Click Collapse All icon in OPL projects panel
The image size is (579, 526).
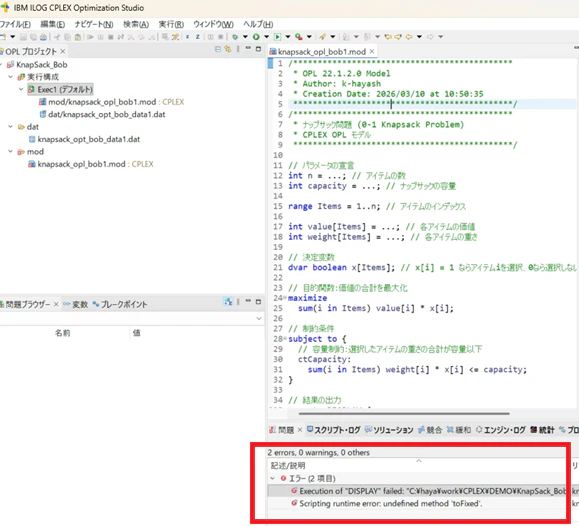click(x=218, y=49)
